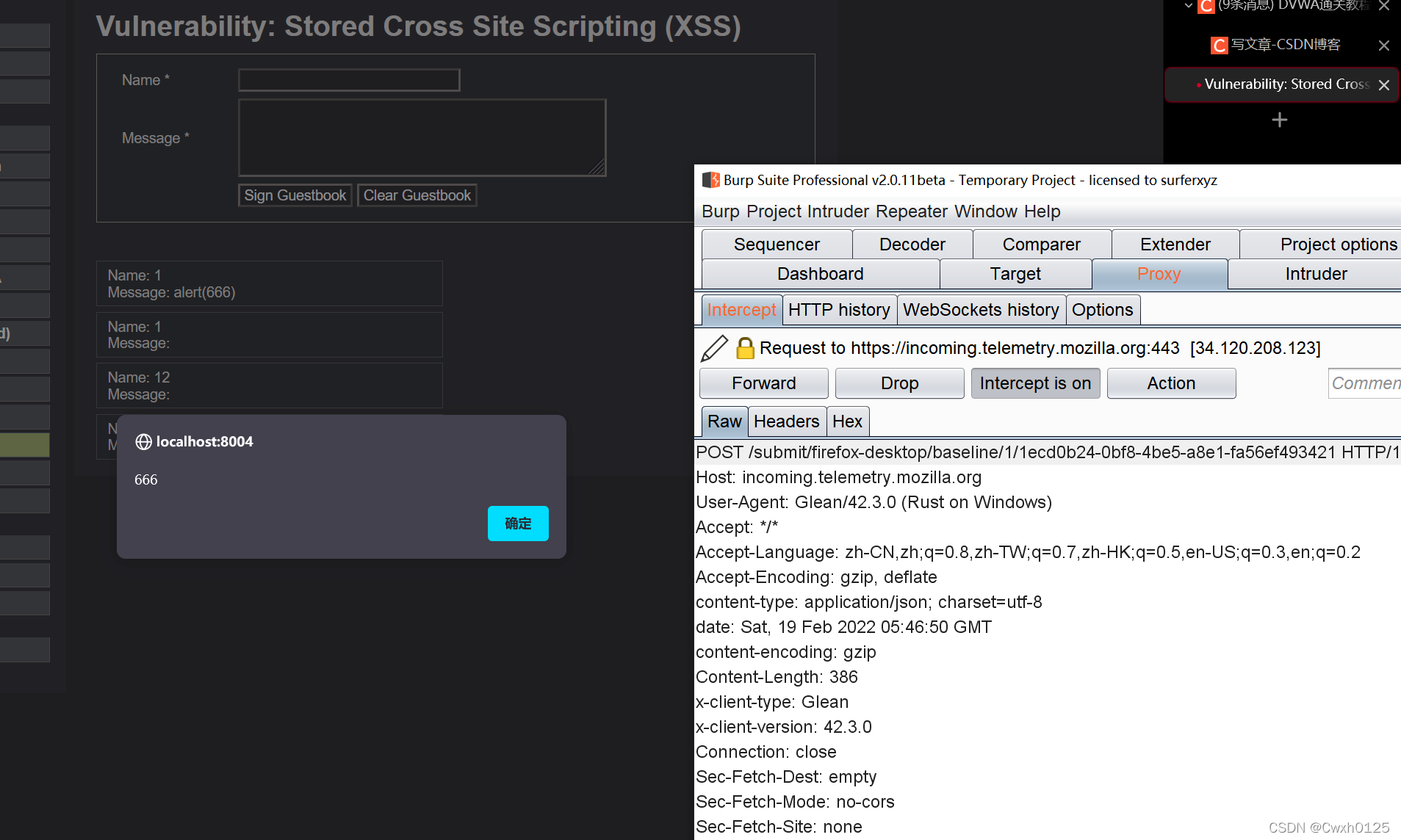The height and width of the screenshot is (840, 1401).
Task: Open the Comparer tab
Action: [x=1042, y=245]
